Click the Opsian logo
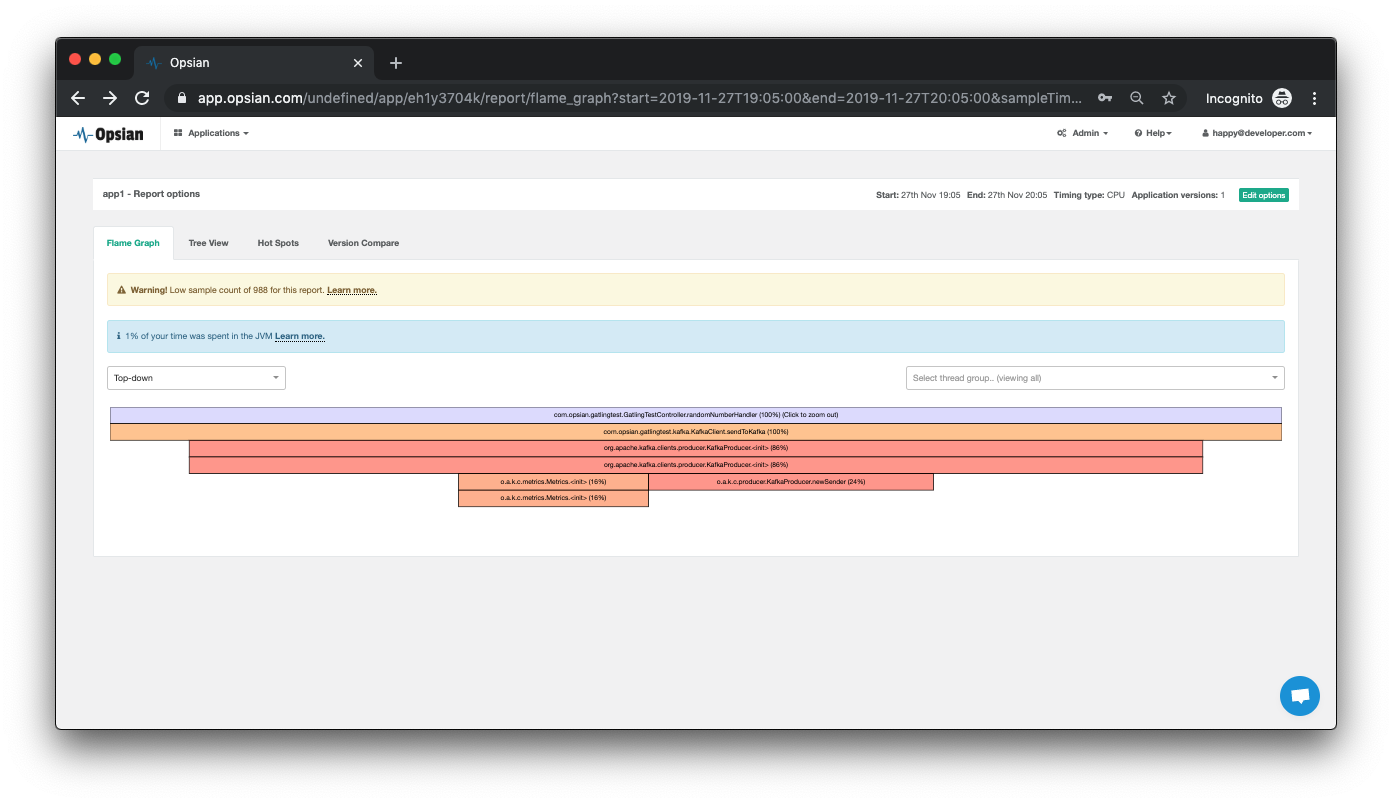Image resolution: width=1392 pixels, height=803 pixels. click(108, 134)
